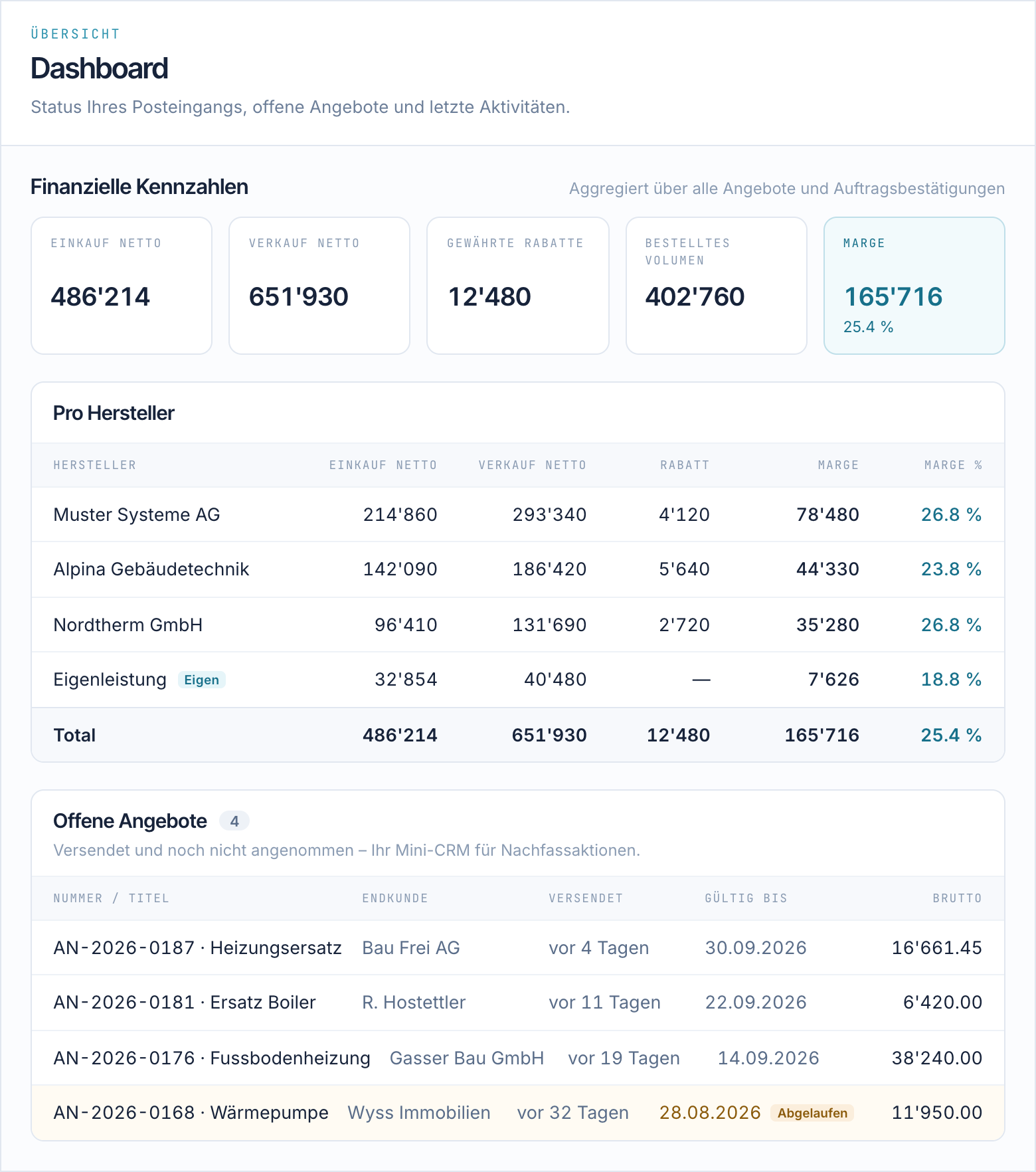Click the Gültig bis column header
The image size is (1036, 1172).
tap(746, 898)
